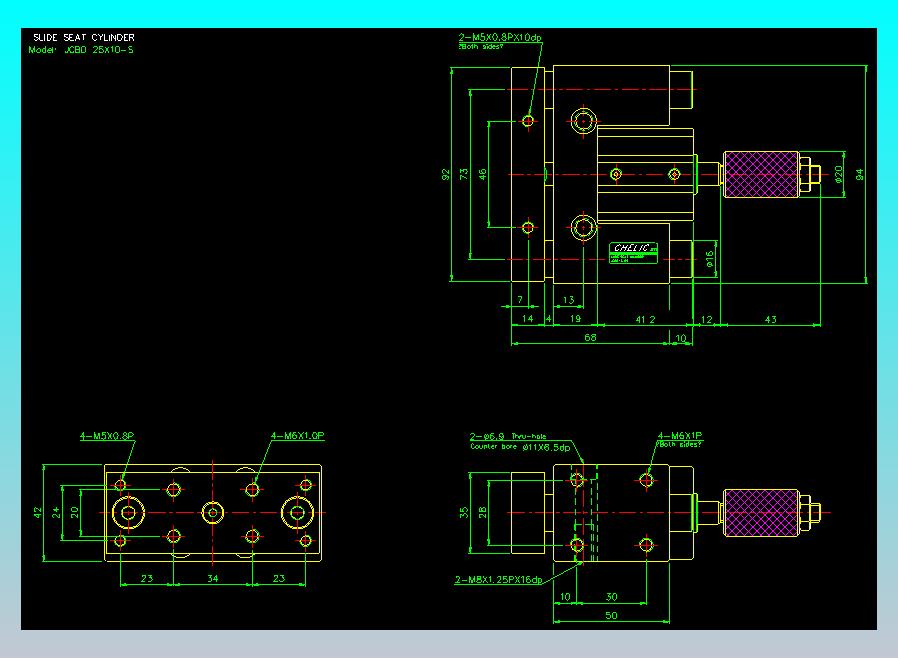Select the 'Model: JCBD 25X10-S' label
This screenshot has width=898, height=658.
click(x=81, y=50)
